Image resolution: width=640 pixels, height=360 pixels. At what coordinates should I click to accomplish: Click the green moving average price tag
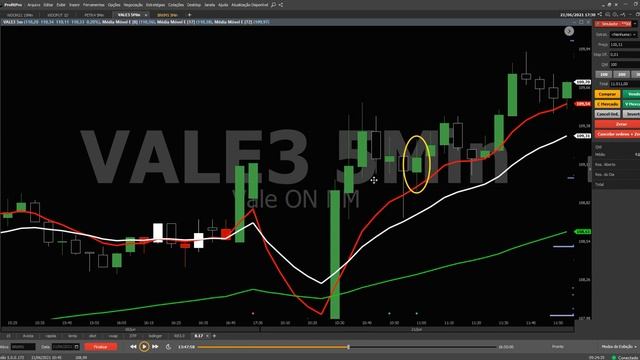pyautogui.click(x=582, y=231)
